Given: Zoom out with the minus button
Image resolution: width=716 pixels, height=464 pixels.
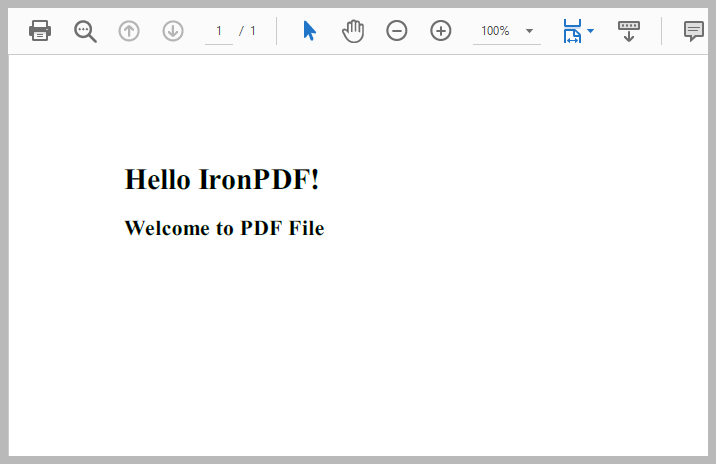Looking at the screenshot, I should point(396,31).
